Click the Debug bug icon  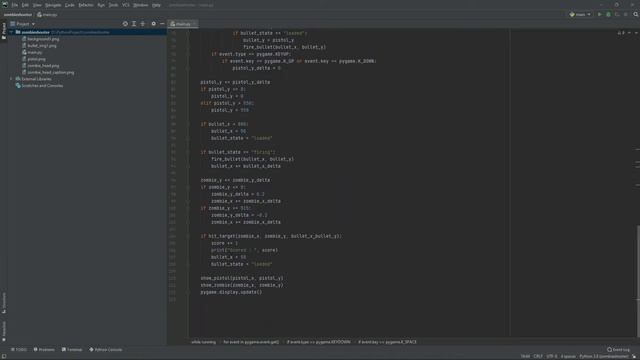(x=608, y=14)
